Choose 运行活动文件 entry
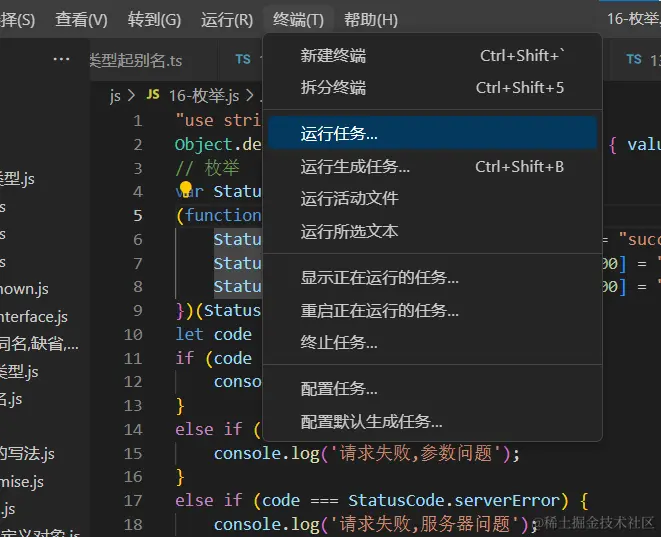The height and width of the screenshot is (537, 661). [432, 199]
